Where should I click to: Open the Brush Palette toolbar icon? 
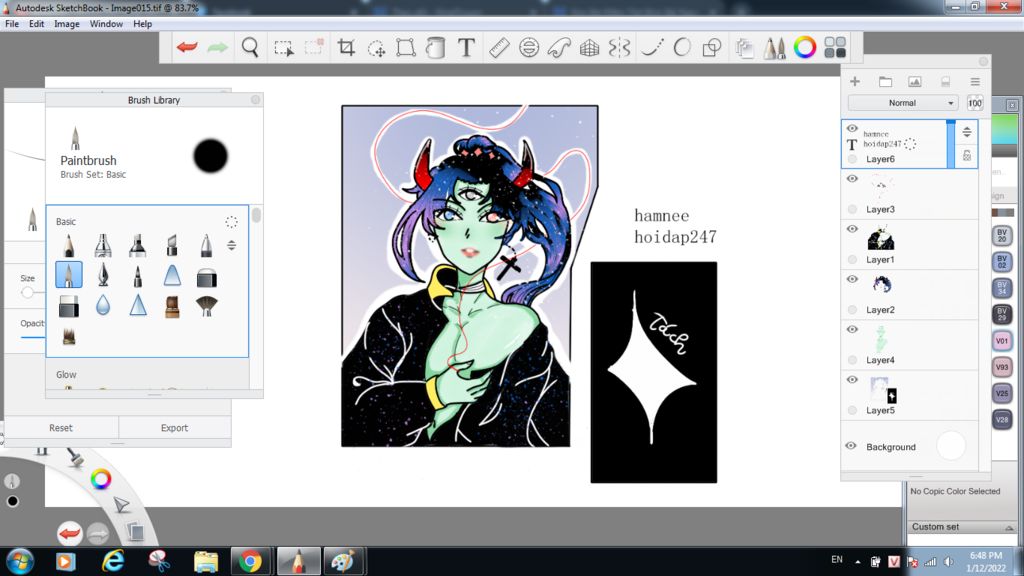[775, 47]
